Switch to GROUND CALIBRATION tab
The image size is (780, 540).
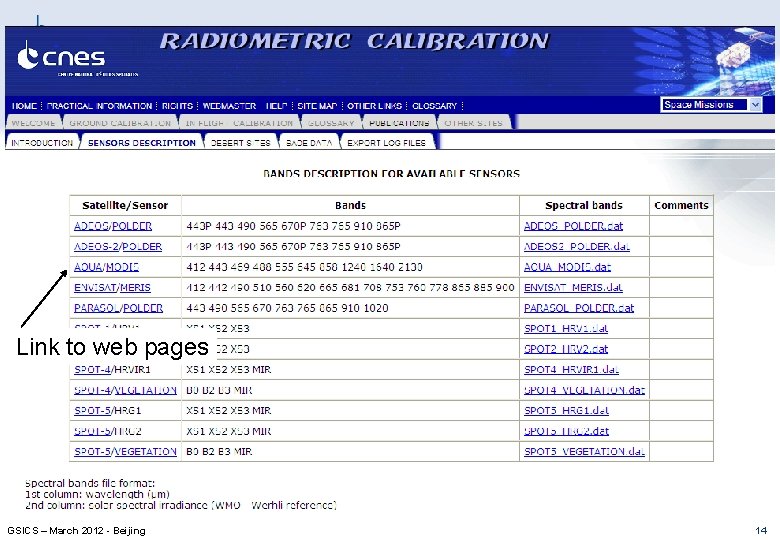tap(120, 123)
